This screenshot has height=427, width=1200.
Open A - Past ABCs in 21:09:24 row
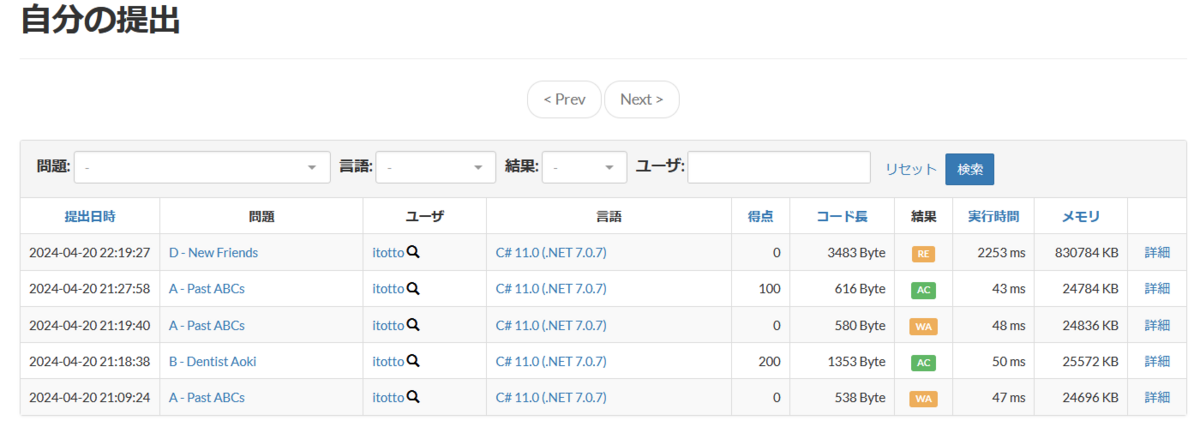(x=207, y=397)
